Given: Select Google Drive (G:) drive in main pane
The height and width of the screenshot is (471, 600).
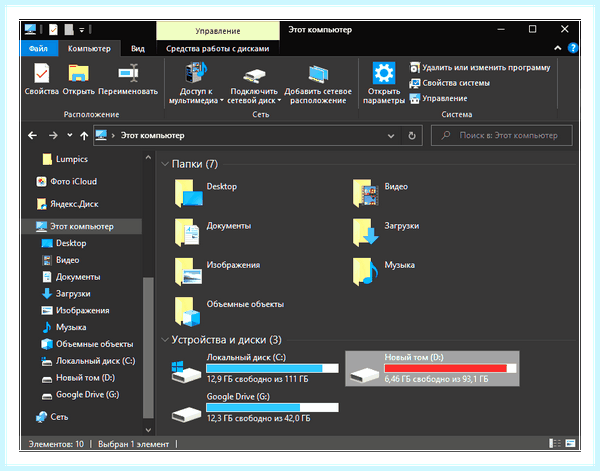Looking at the screenshot, I should click(255, 408).
